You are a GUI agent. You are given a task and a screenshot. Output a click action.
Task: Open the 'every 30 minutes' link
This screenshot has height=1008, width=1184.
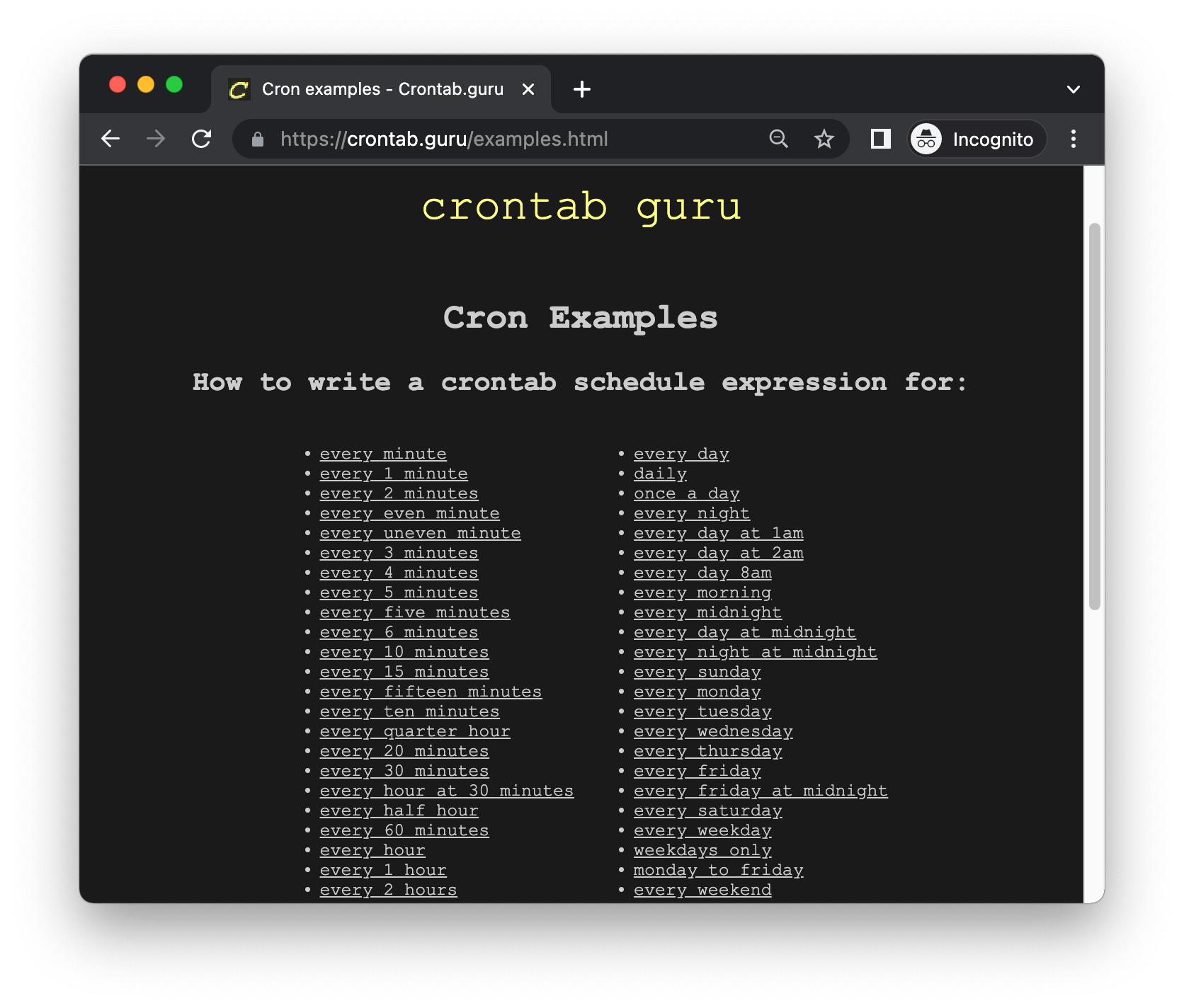click(404, 771)
